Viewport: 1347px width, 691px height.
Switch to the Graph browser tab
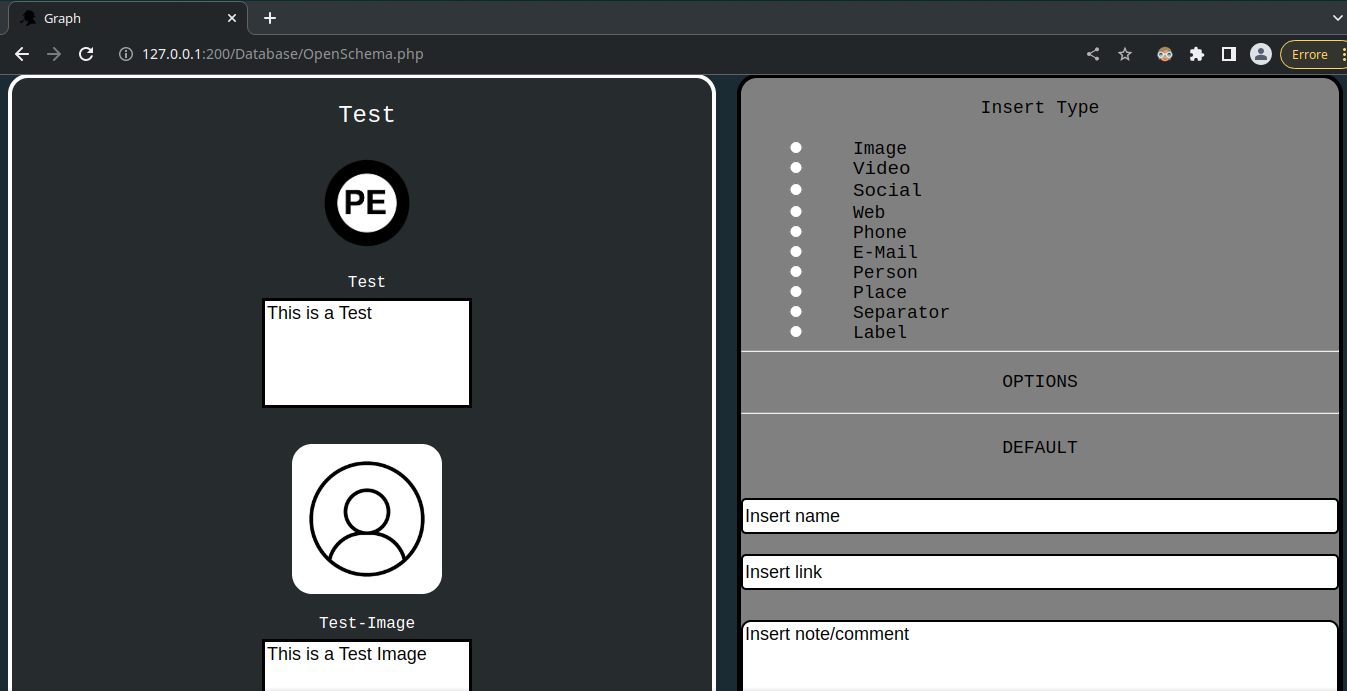[x=120, y=17]
